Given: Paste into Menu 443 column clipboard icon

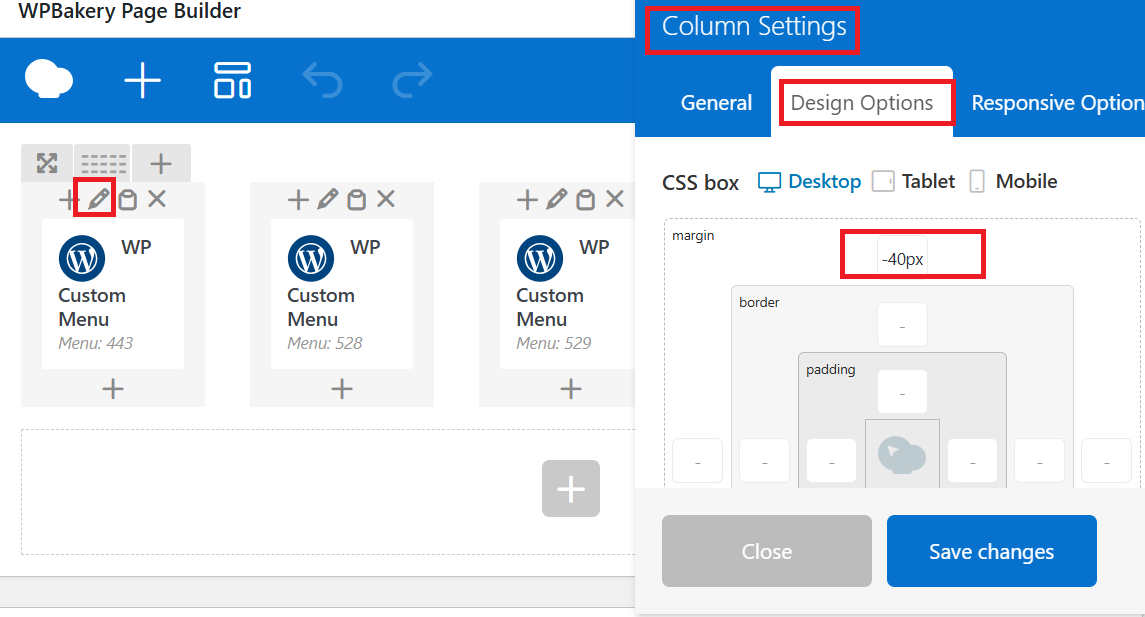Looking at the screenshot, I should point(128,199).
